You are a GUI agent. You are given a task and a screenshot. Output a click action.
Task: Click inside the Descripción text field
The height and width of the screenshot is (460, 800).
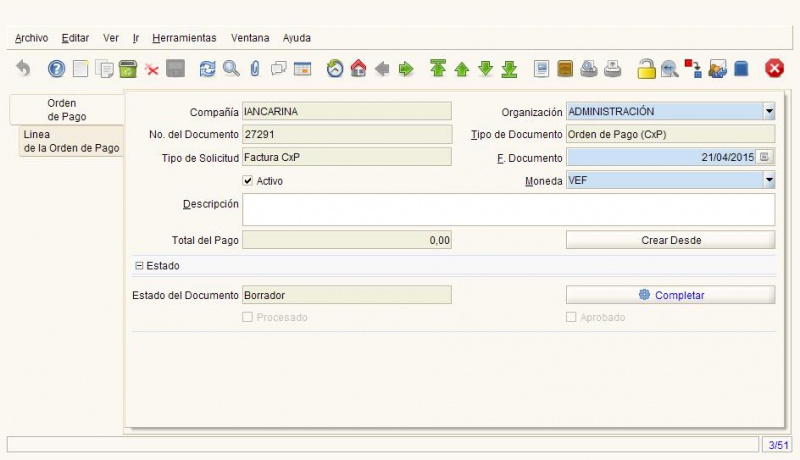508,209
